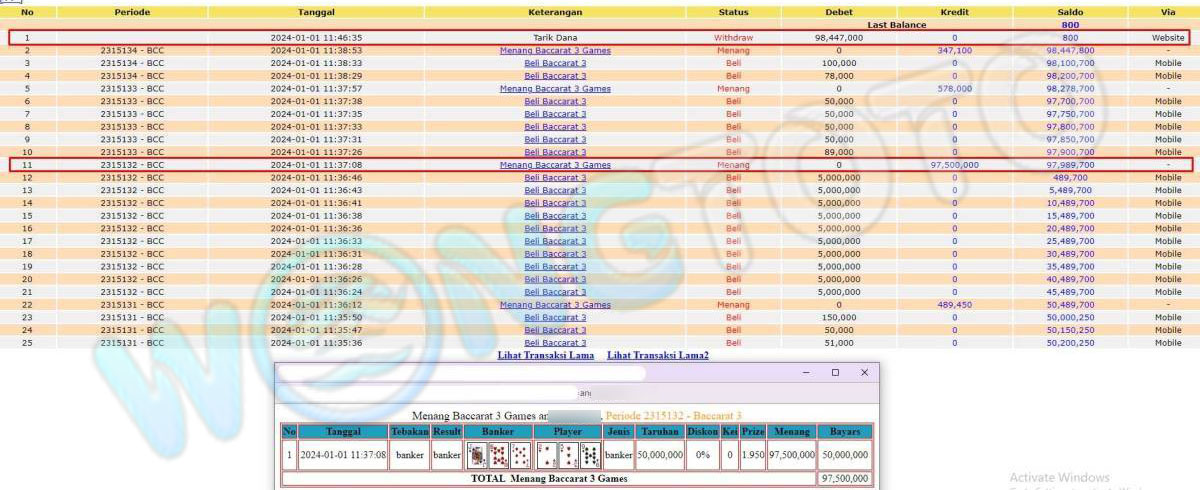1200x490 pixels.
Task: Click the banker's middle card image
Action: point(499,455)
